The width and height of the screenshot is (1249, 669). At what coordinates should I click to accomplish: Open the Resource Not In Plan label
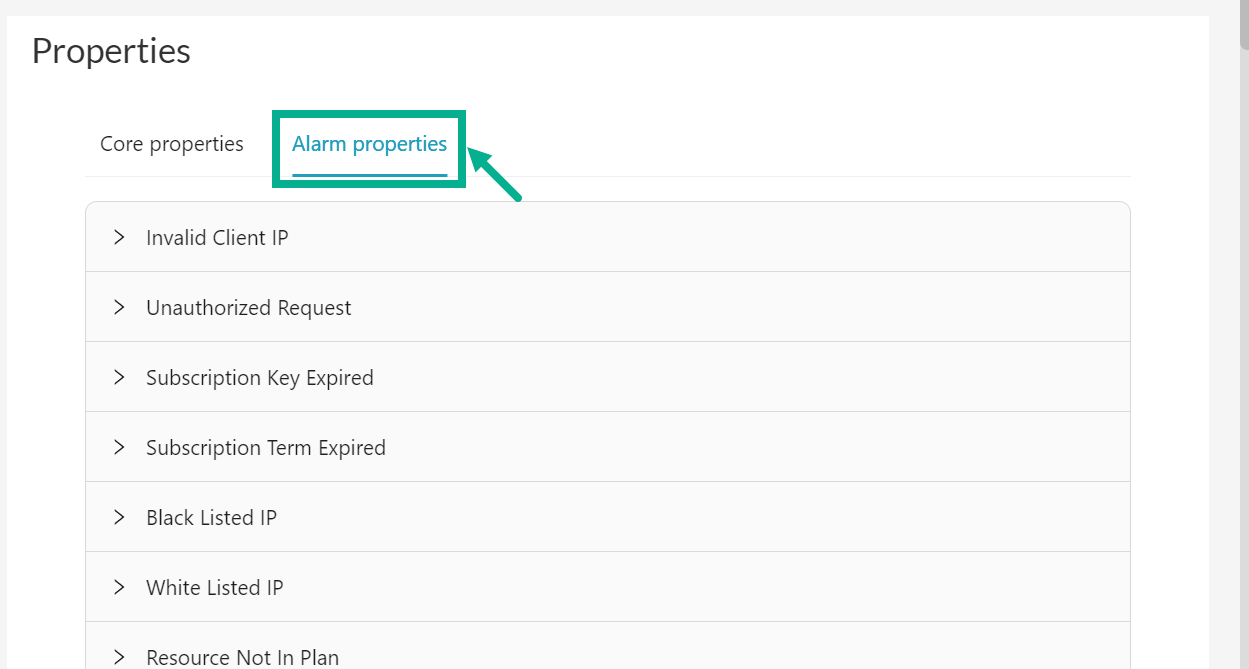point(242,657)
